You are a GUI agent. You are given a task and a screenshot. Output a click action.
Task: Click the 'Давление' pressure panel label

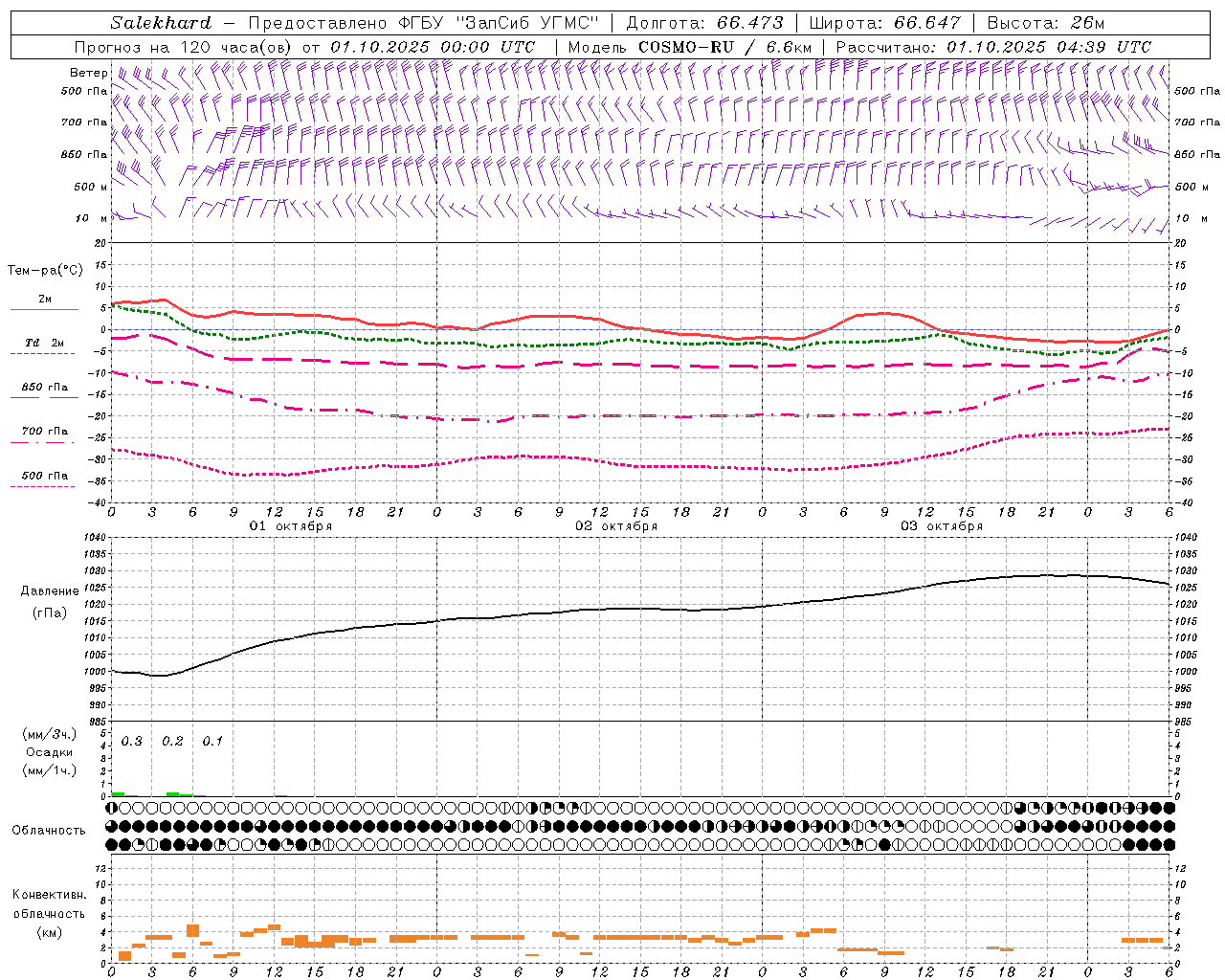click(x=50, y=591)
